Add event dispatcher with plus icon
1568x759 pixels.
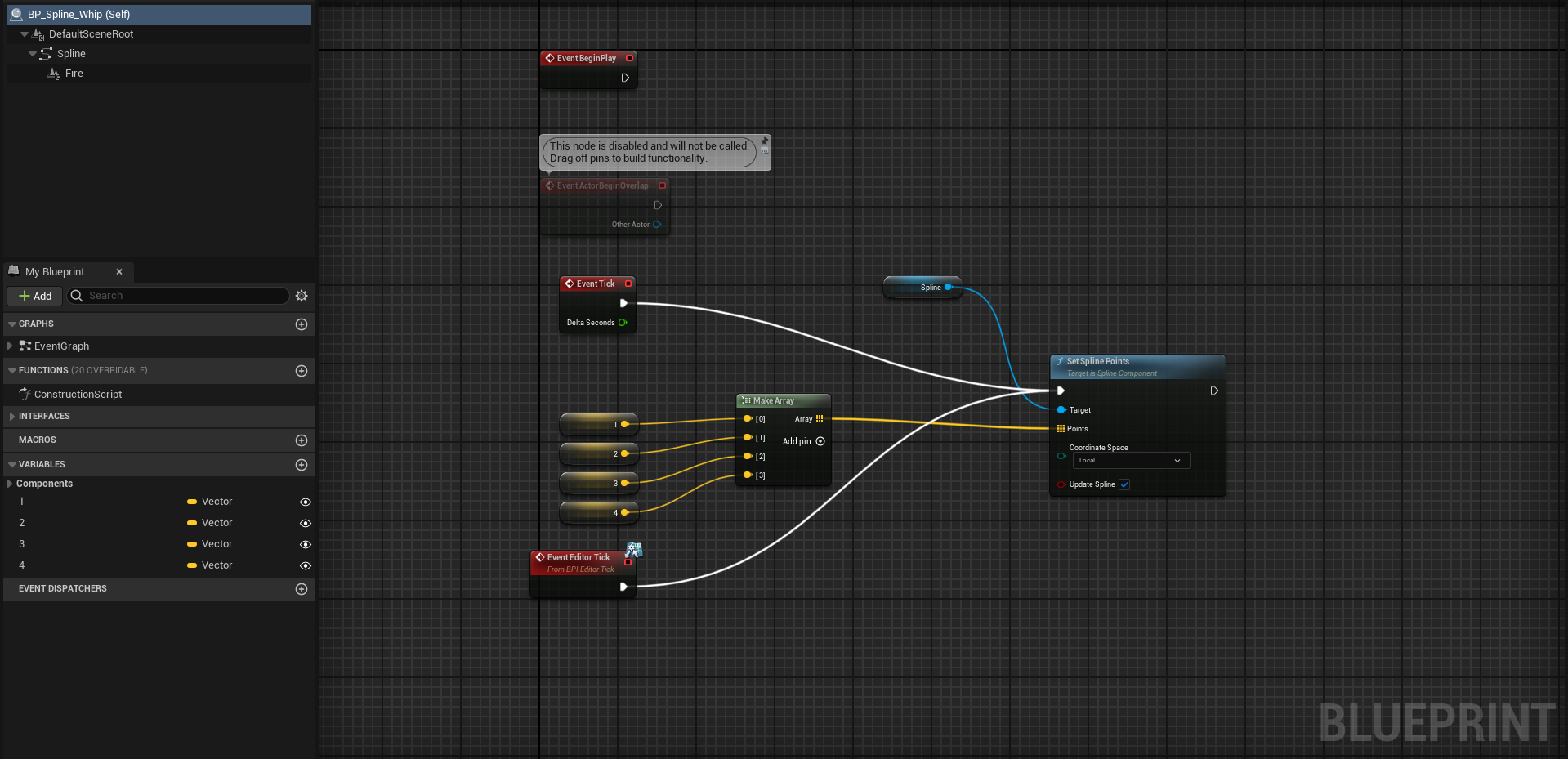(x=302, y=589)
